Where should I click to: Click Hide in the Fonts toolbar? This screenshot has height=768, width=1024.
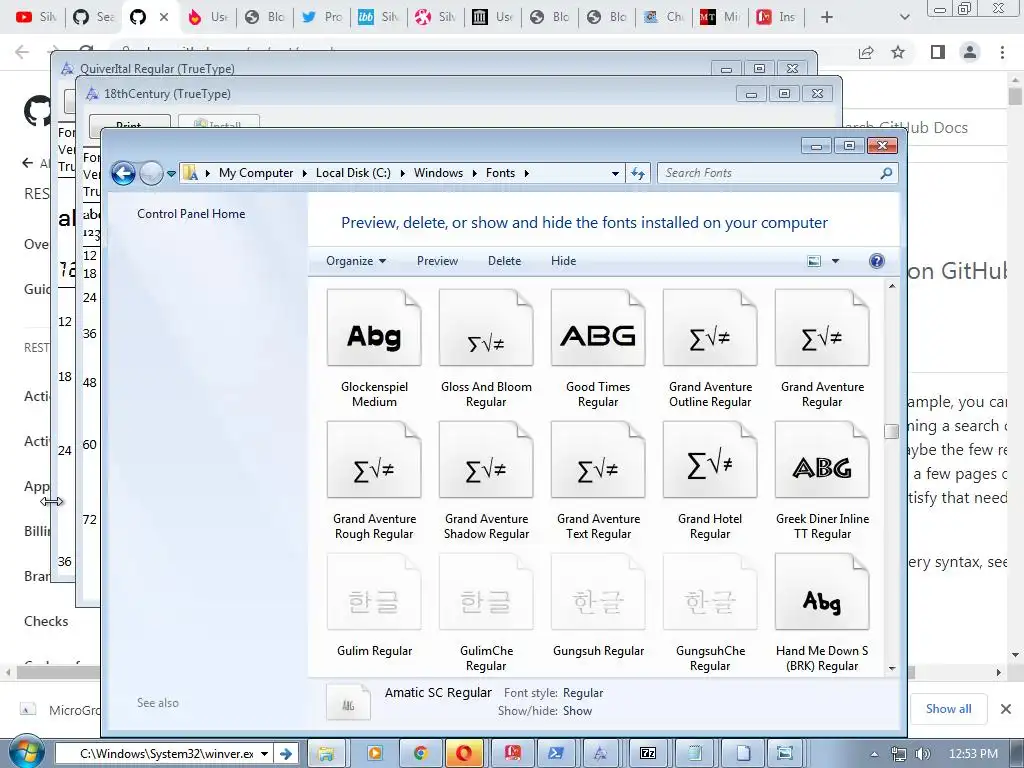(x=563, y=261)
